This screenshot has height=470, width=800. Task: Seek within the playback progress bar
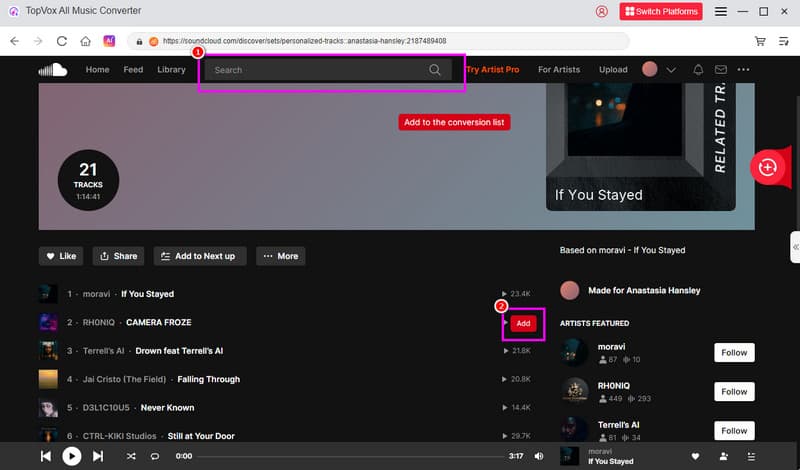click(351, 456)
